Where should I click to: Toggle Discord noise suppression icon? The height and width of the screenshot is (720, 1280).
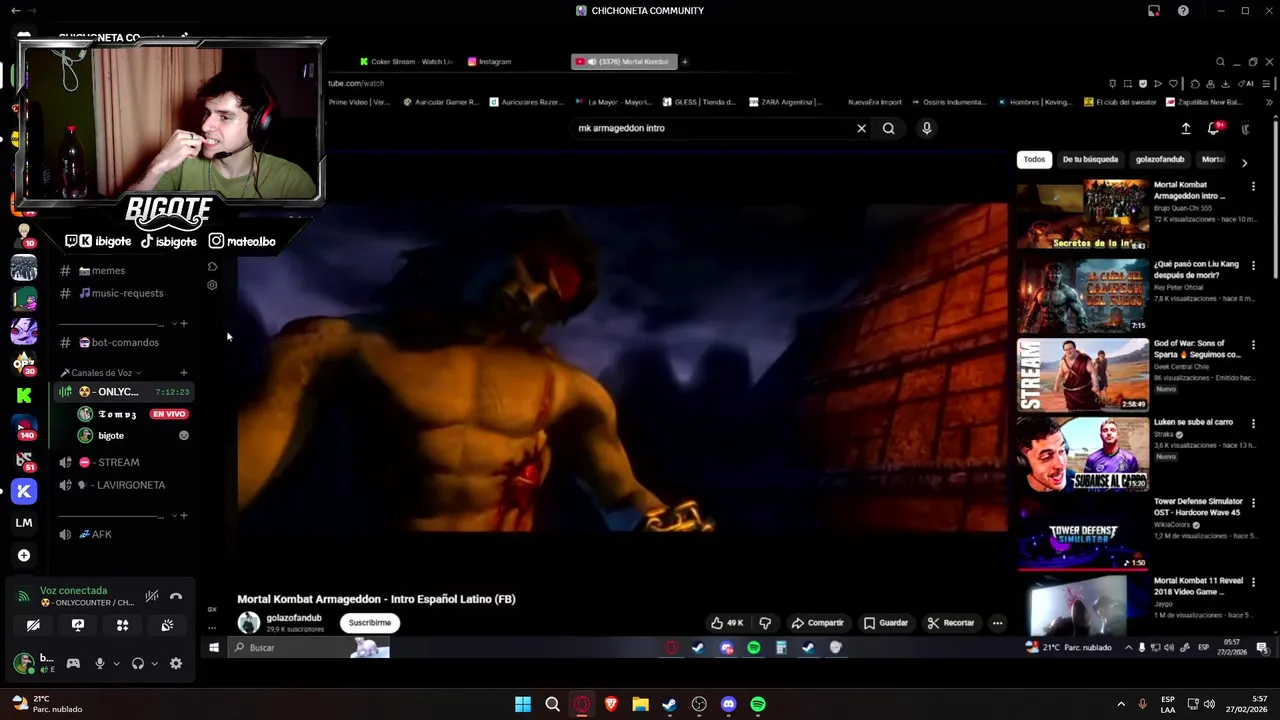click(152, 597)
